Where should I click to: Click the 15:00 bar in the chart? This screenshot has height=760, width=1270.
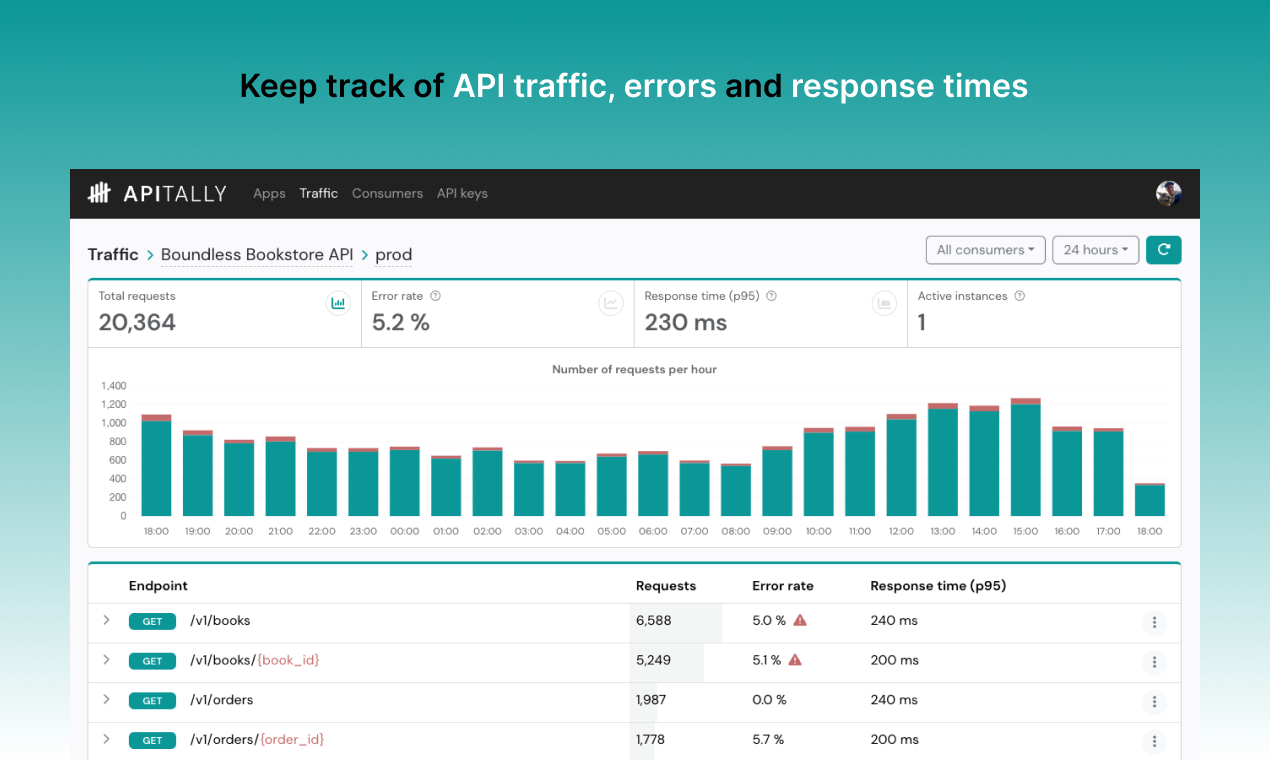click(x=1025, y=457)
